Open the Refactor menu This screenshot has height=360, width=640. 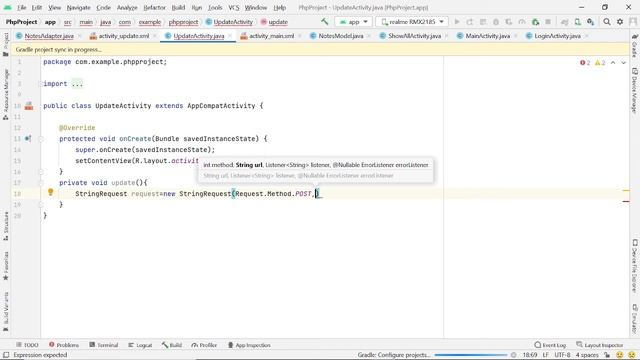(x=154, y=7)
